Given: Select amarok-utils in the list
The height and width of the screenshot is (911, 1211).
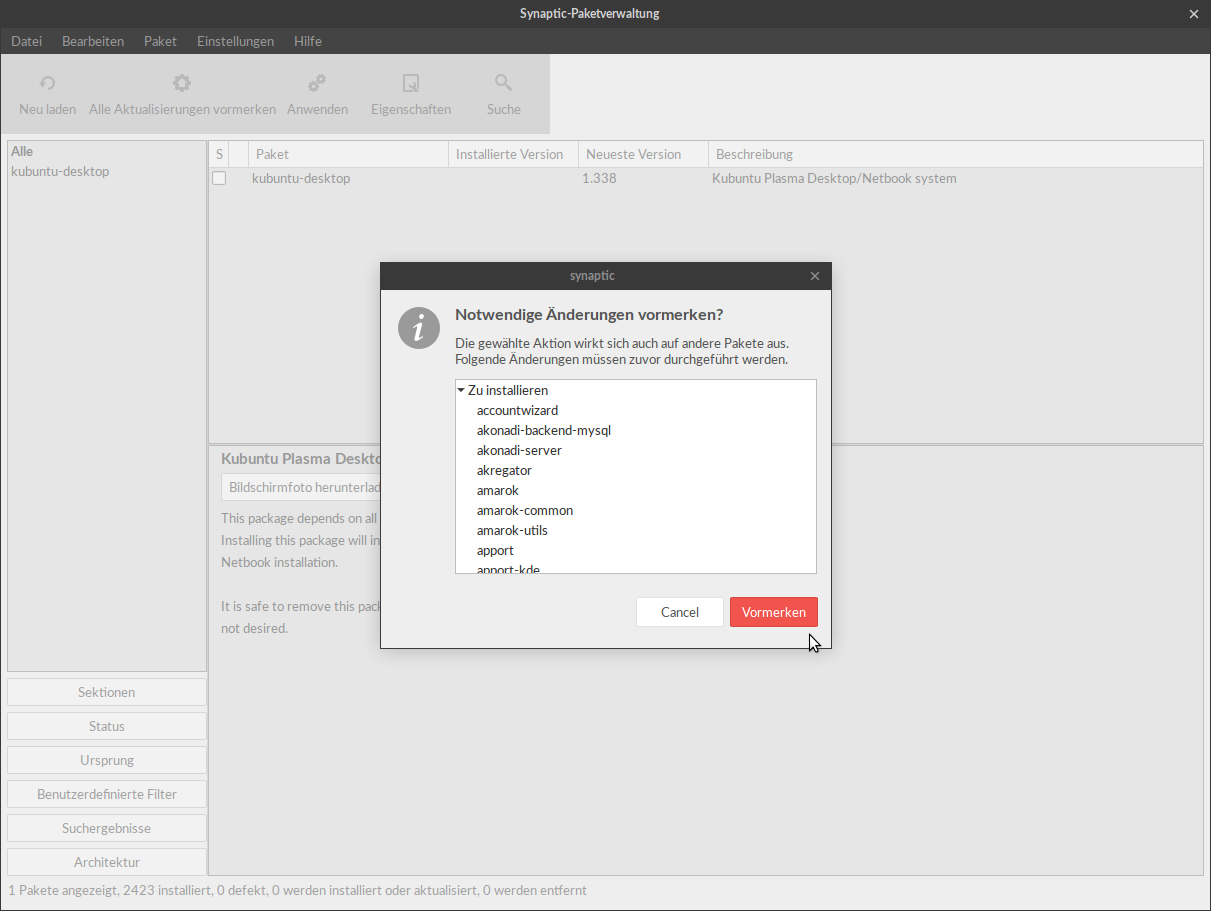Looking at the screenshot, I should pos(512,530).
